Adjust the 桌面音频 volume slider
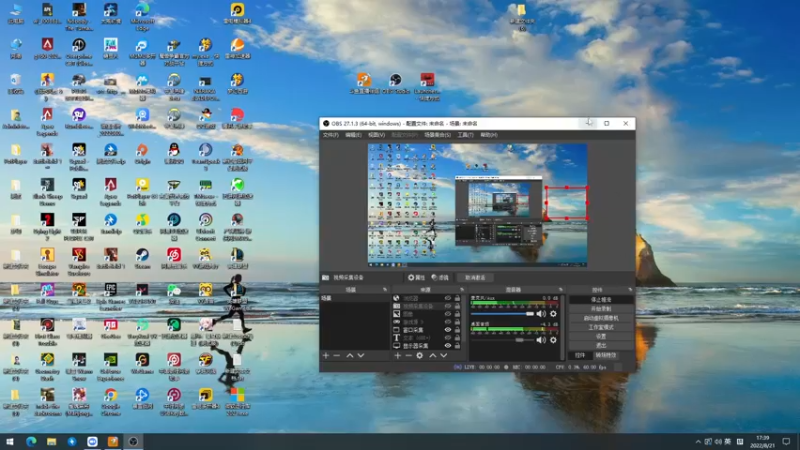800x450 pixels. click(x=503, y=340)
